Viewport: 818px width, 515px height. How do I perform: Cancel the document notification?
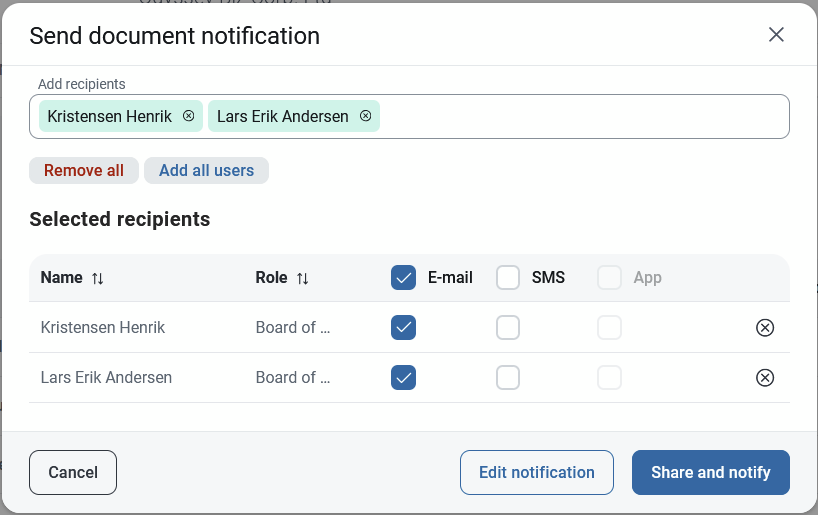pos(73,473)
